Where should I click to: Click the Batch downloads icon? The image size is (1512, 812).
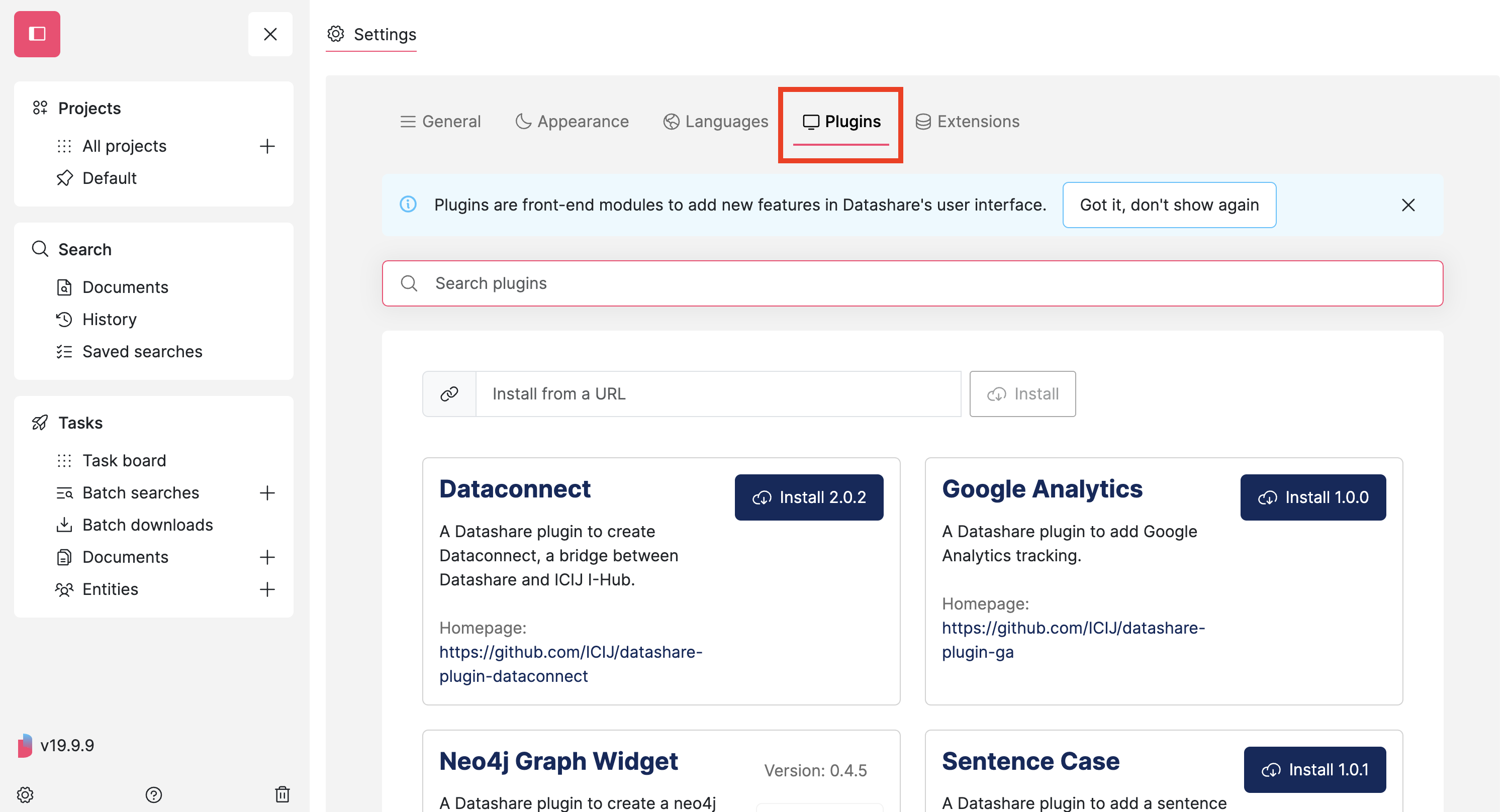[x=64, y=525]
